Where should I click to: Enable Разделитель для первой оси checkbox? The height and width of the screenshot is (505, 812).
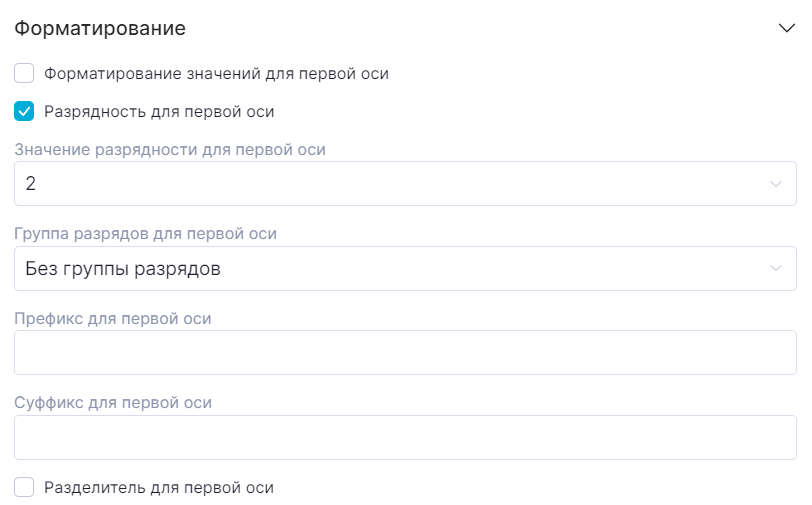tap(25, 487)
